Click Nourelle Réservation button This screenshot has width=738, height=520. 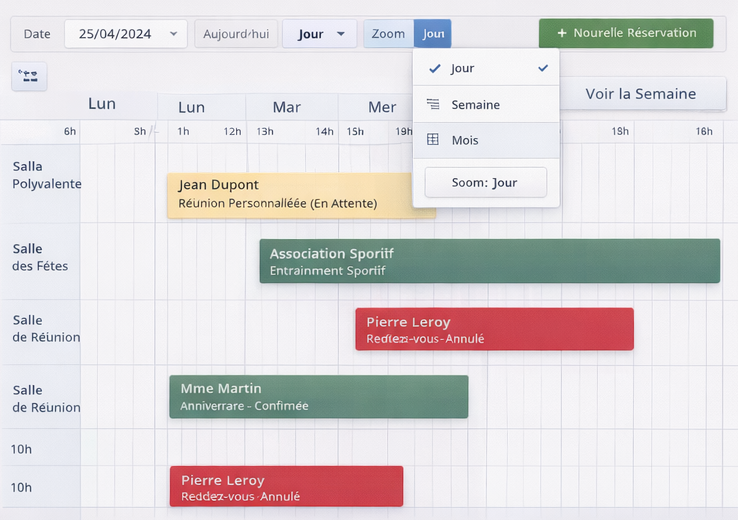click(626, 33)
